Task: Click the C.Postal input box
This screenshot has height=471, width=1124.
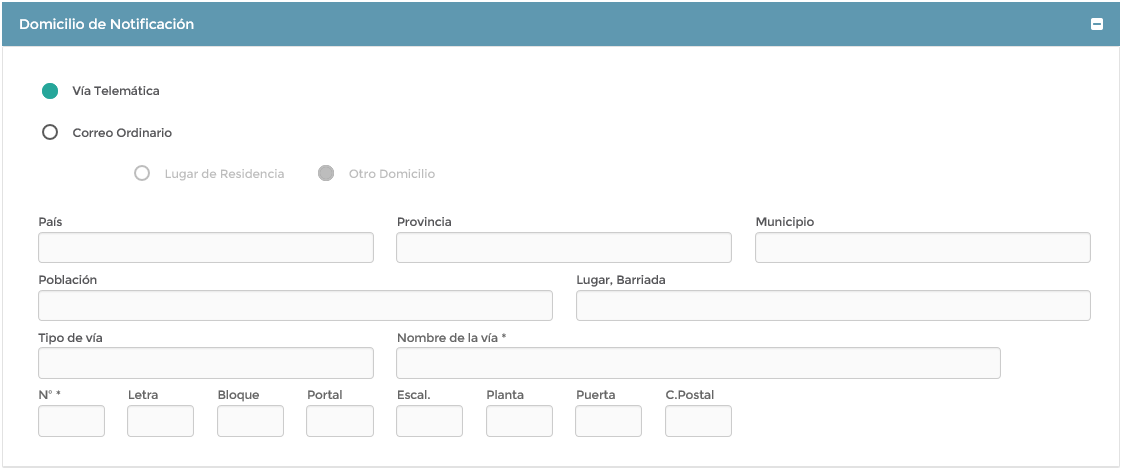Action: point(698,421)
